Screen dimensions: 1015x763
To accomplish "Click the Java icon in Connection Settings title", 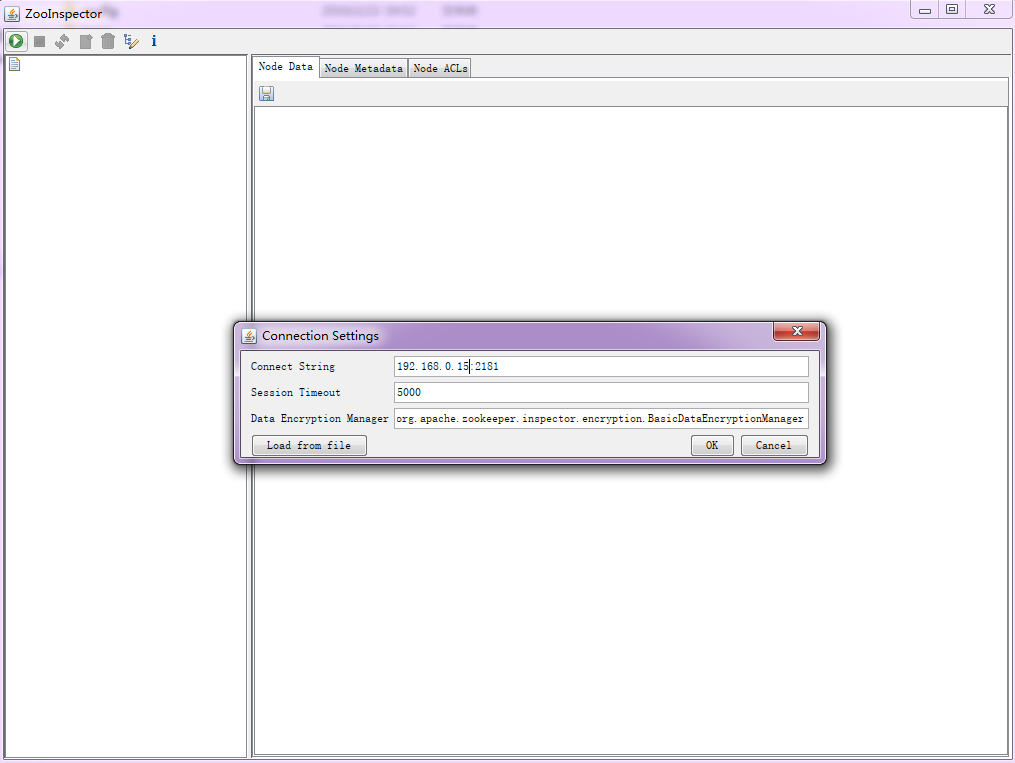I will click(249, 336).
